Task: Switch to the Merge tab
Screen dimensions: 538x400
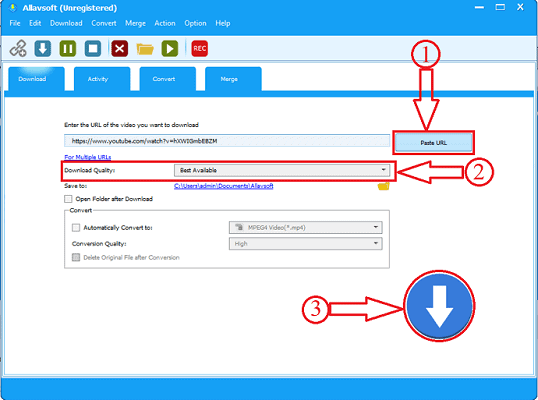Action: (233, 79)
